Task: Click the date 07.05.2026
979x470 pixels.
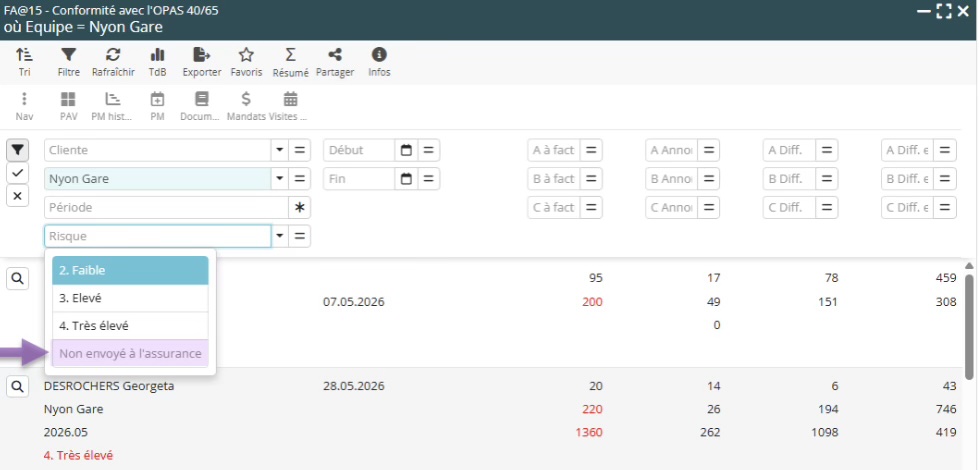Action: (x=353, y=302)
